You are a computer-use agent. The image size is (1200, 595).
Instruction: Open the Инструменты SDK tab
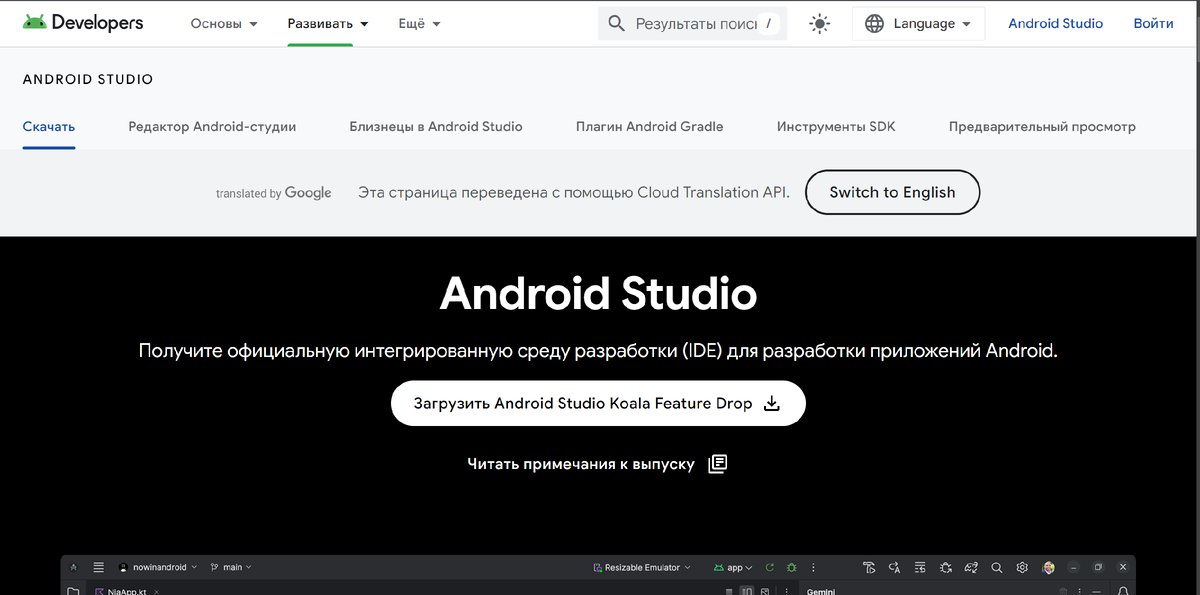pos(835,127)
